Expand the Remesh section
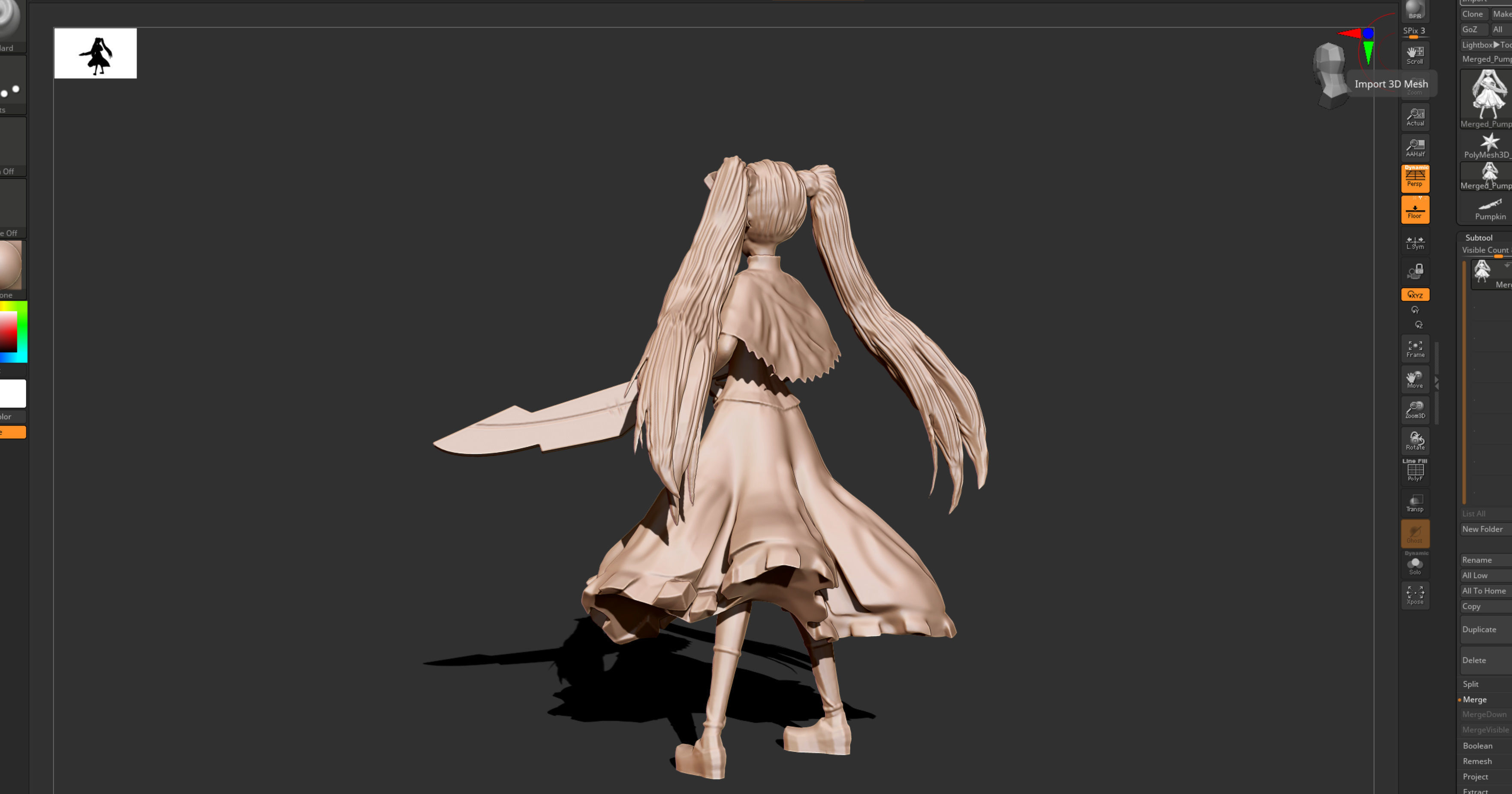Screen dimensions: 1512x794 click(x=1477, y=761)
